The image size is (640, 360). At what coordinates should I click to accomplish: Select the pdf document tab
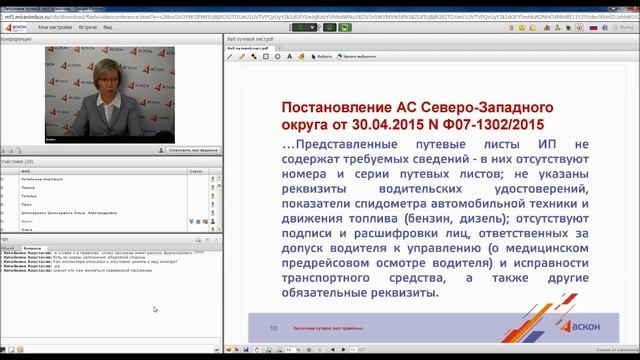(248, 48)
